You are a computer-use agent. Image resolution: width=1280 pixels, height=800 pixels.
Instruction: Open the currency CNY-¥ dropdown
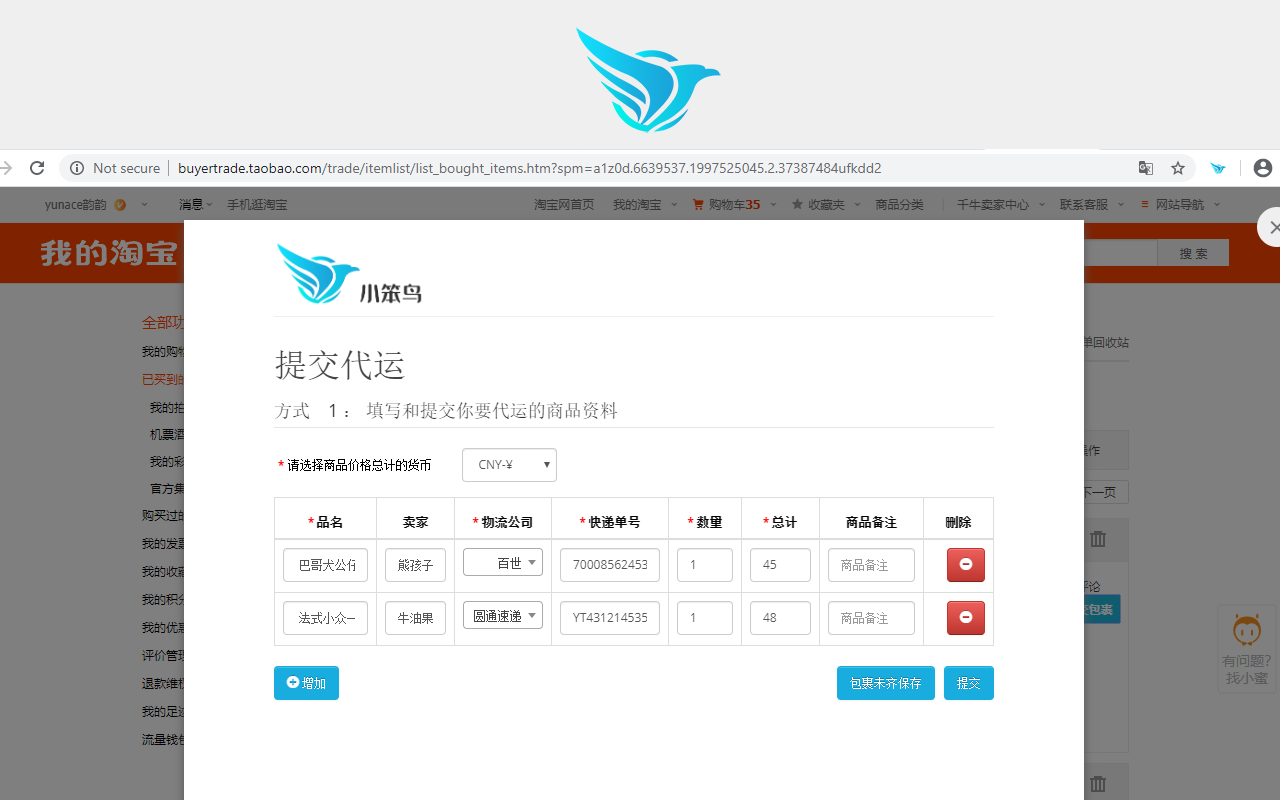[509, 465]
